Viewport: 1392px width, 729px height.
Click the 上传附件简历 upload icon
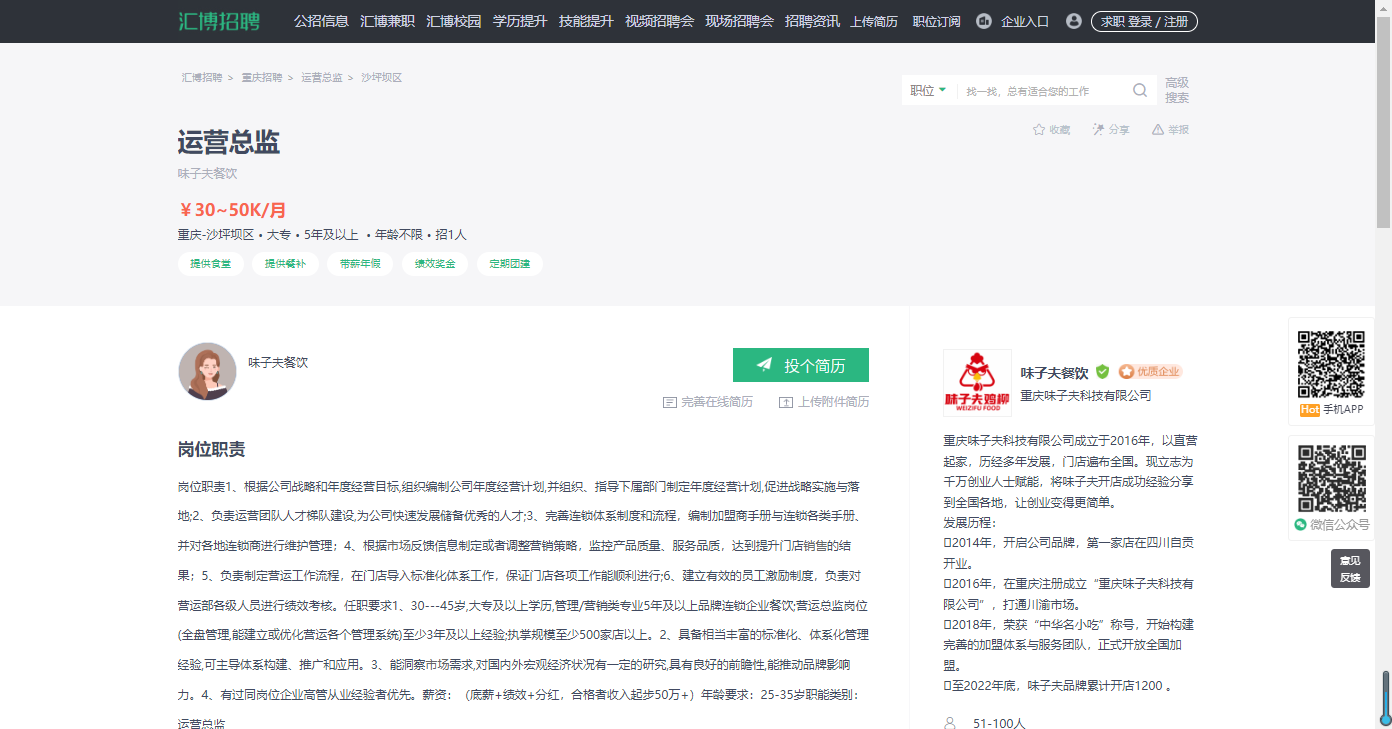tap(786, 402)
